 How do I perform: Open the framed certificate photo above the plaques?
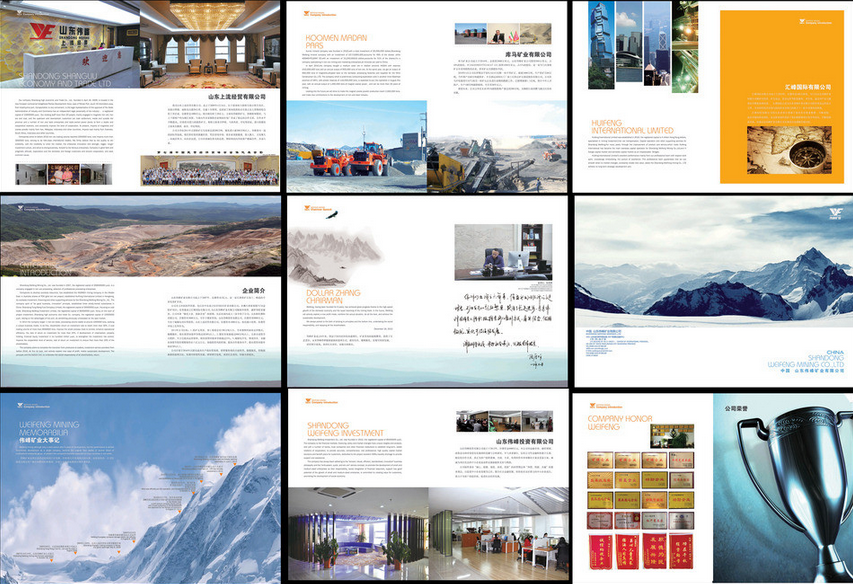pyautogui.click(x=672, y=436)
